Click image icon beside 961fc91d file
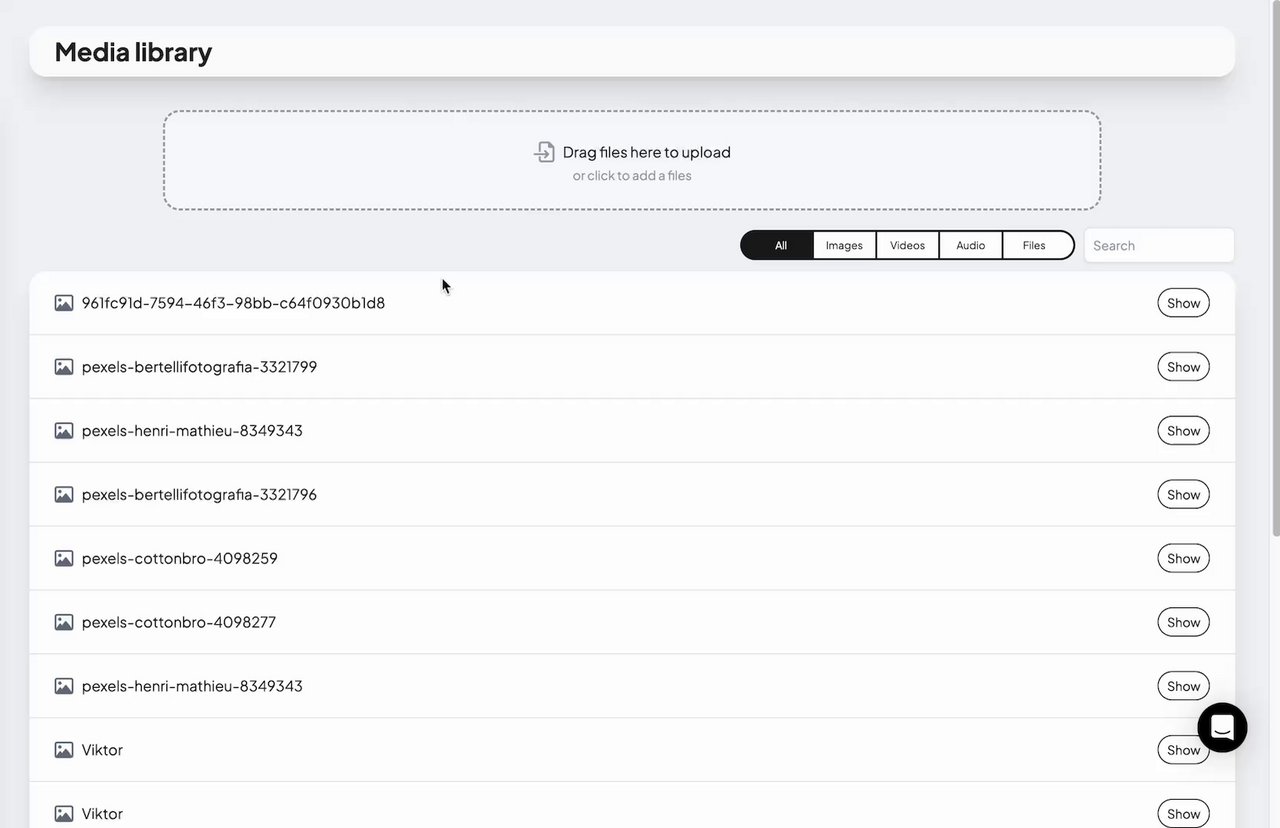This screenshot has width=1280, height=828. pyautogui.click(x=64, y=303)
